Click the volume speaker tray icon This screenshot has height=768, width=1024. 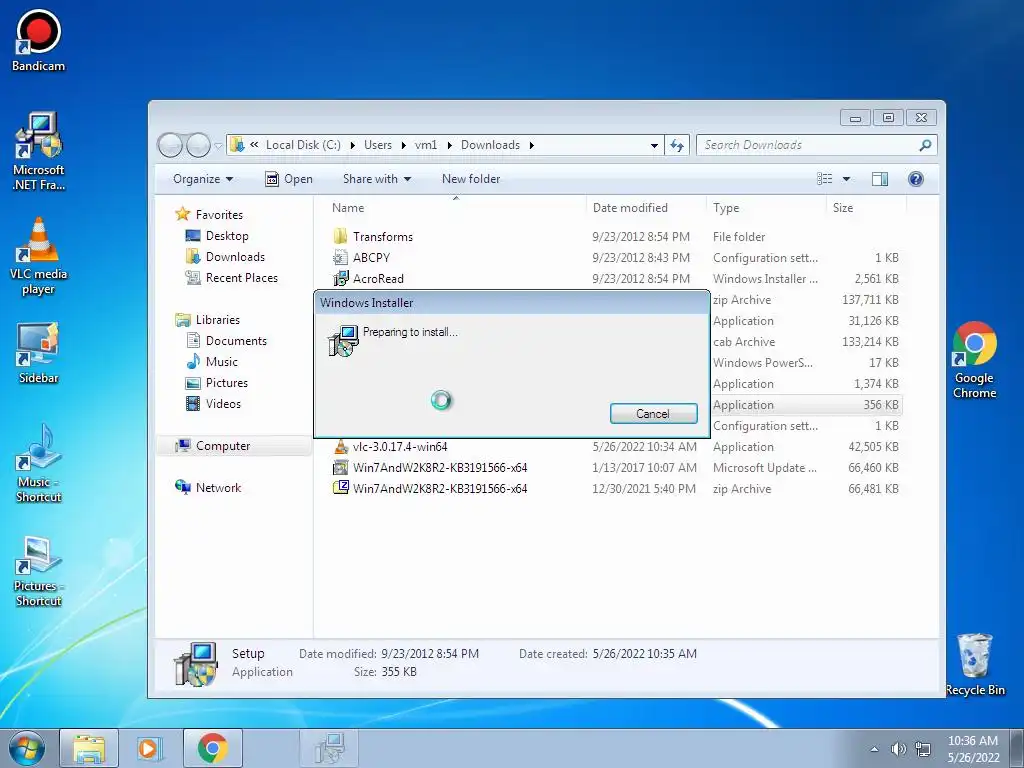[899, 749]
